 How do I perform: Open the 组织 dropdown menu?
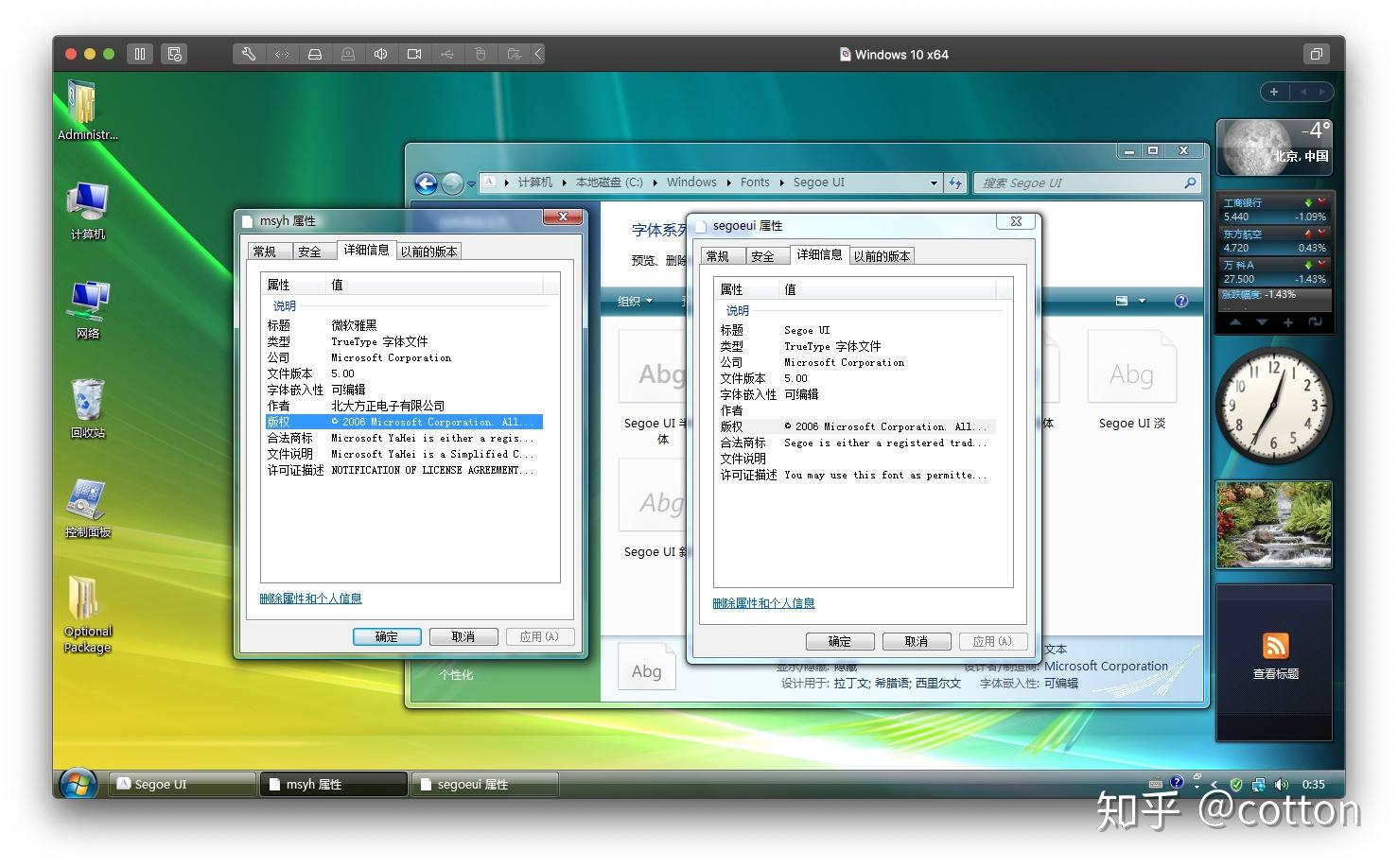click(x=635, y=302)
